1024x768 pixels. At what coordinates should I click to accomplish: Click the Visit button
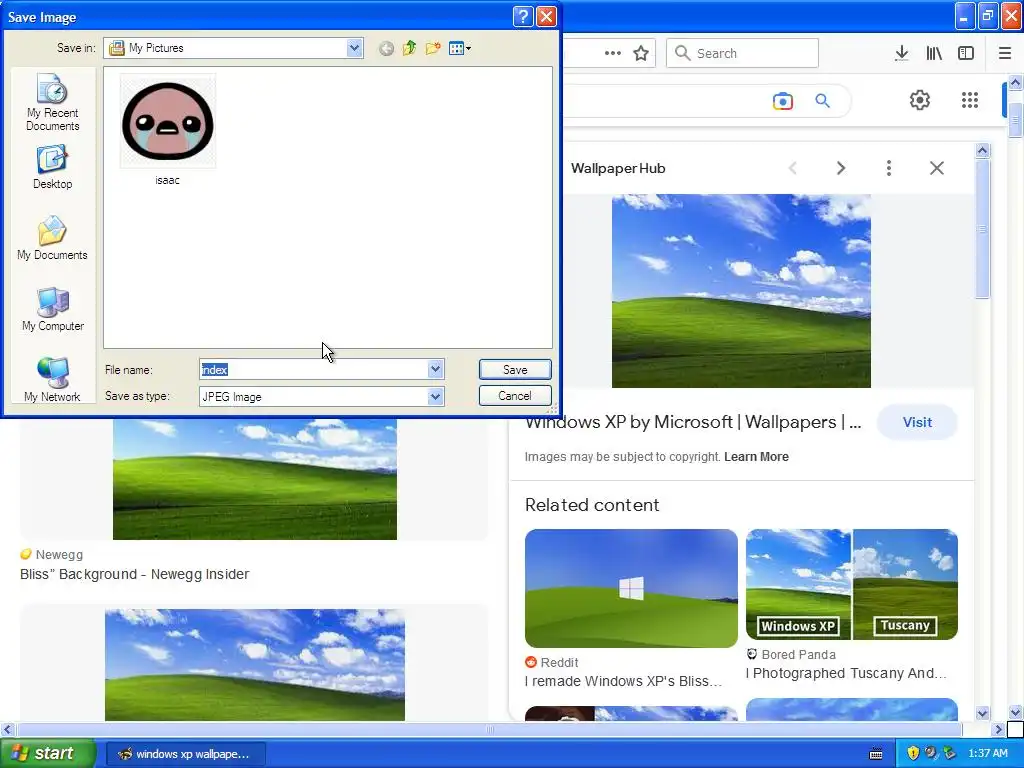pos(917,422)
